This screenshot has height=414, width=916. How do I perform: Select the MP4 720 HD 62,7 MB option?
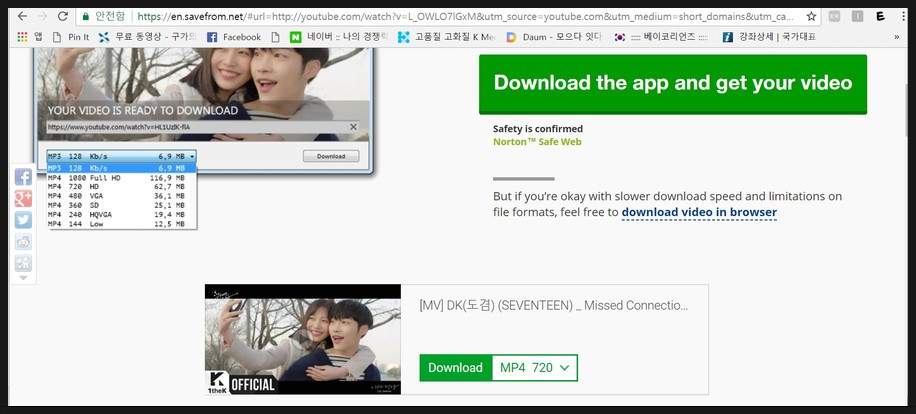122,187
